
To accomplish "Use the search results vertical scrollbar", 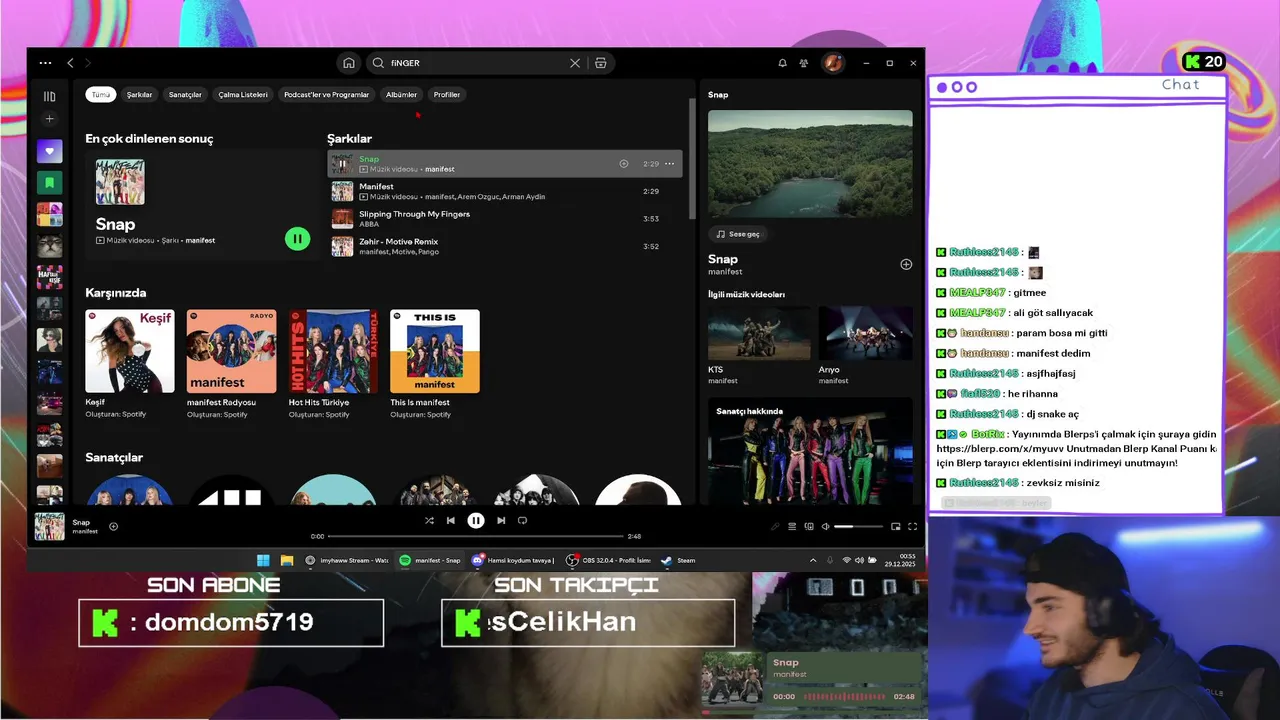I will pos(692,158).
